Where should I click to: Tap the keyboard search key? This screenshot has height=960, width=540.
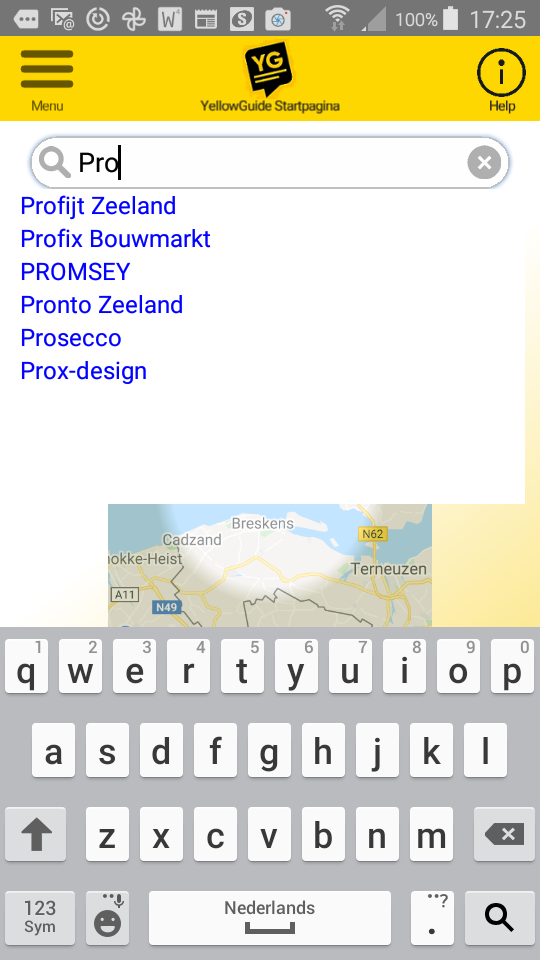500,918
